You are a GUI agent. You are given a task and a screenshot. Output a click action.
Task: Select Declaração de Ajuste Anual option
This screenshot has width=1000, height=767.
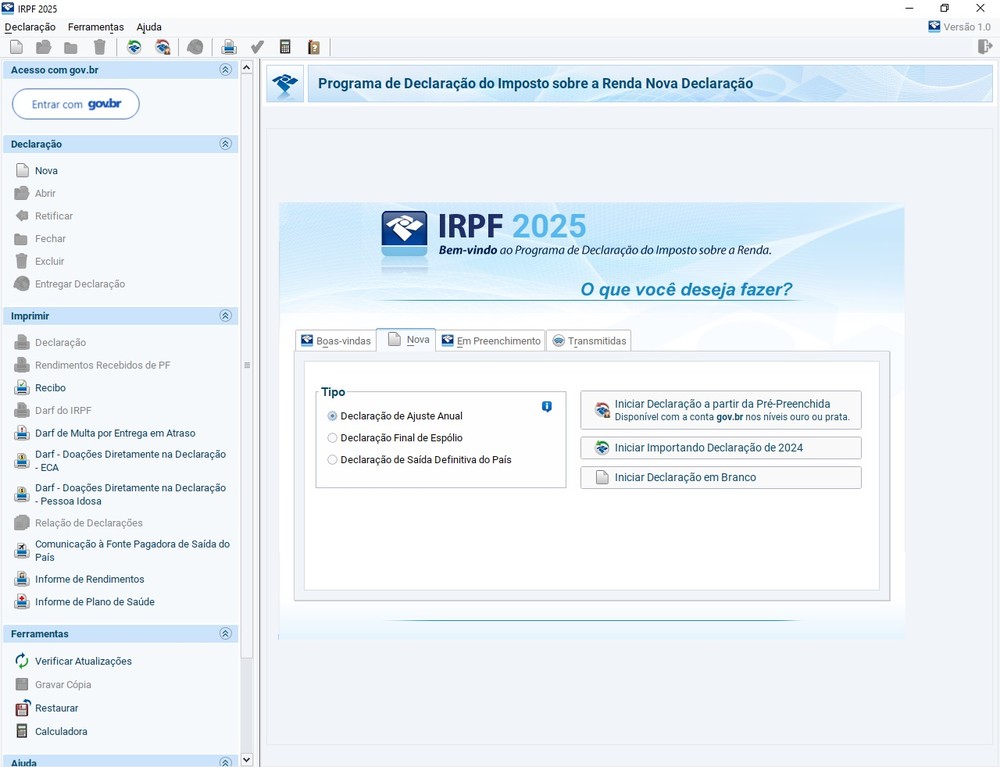pos(333,416)
